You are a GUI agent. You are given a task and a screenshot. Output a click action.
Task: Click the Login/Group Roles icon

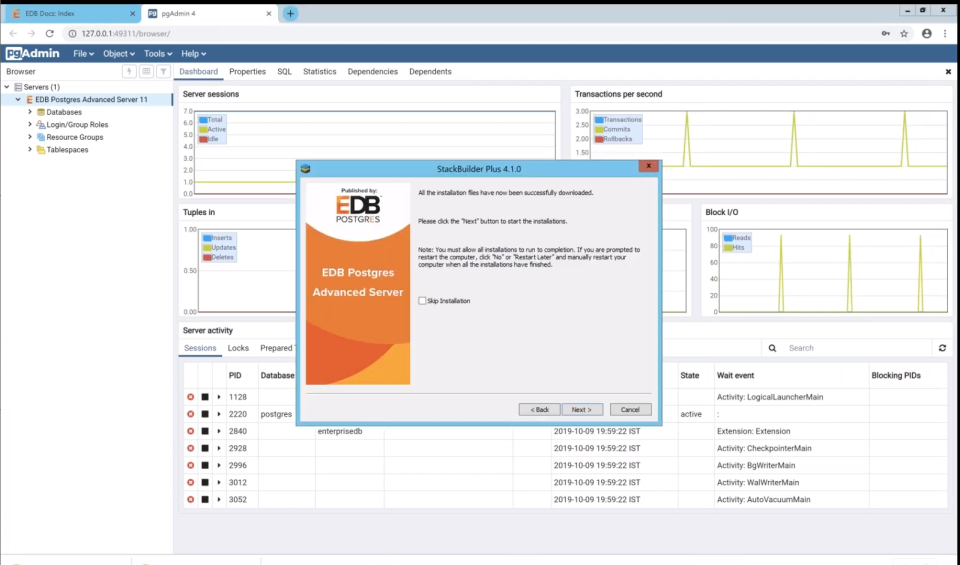[x=41, y=124]
